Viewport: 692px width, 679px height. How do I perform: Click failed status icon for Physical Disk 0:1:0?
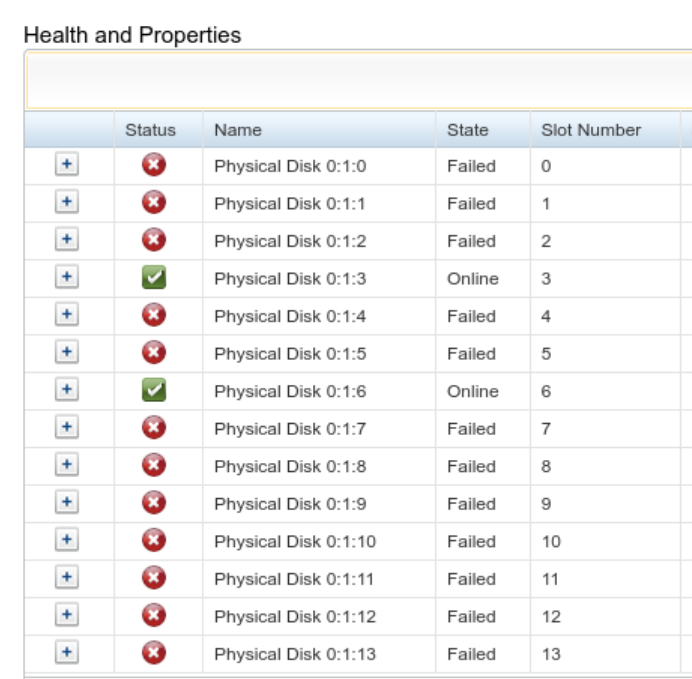point(154,166)
